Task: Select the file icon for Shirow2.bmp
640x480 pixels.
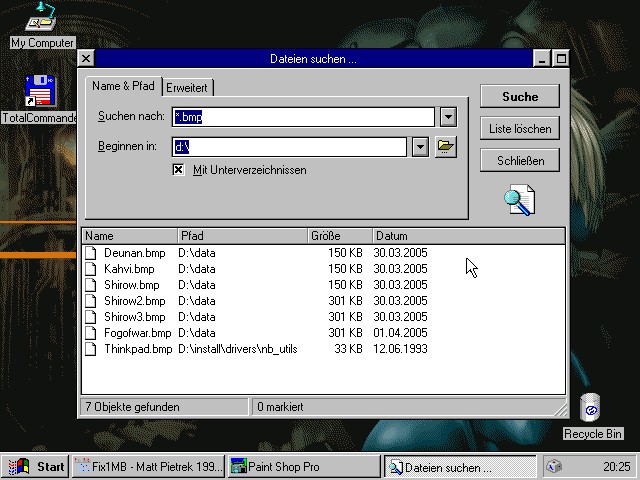Action: (x=91, y=301)
